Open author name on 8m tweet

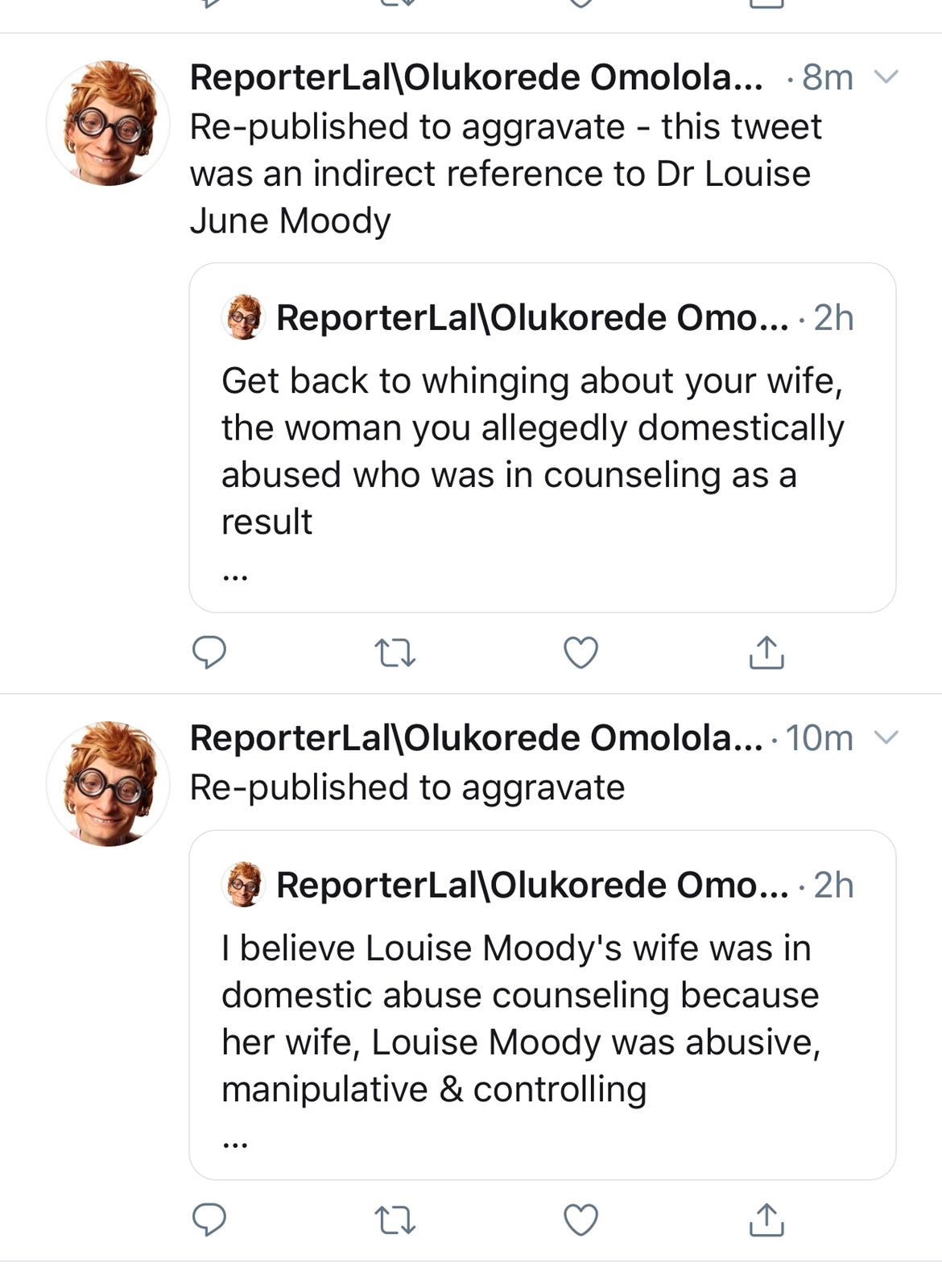[475, 78]
